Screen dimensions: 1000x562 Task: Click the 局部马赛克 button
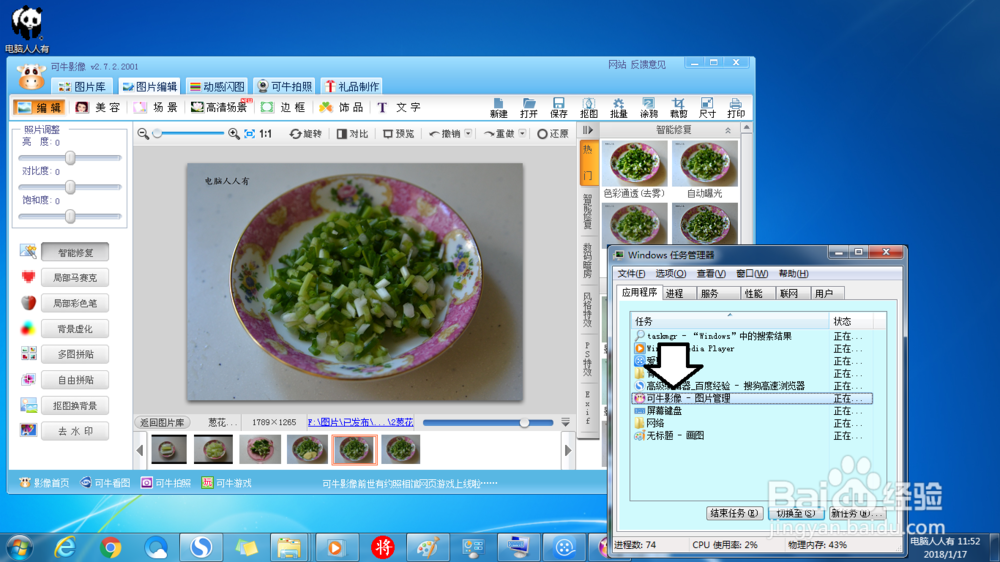(75, 278)
